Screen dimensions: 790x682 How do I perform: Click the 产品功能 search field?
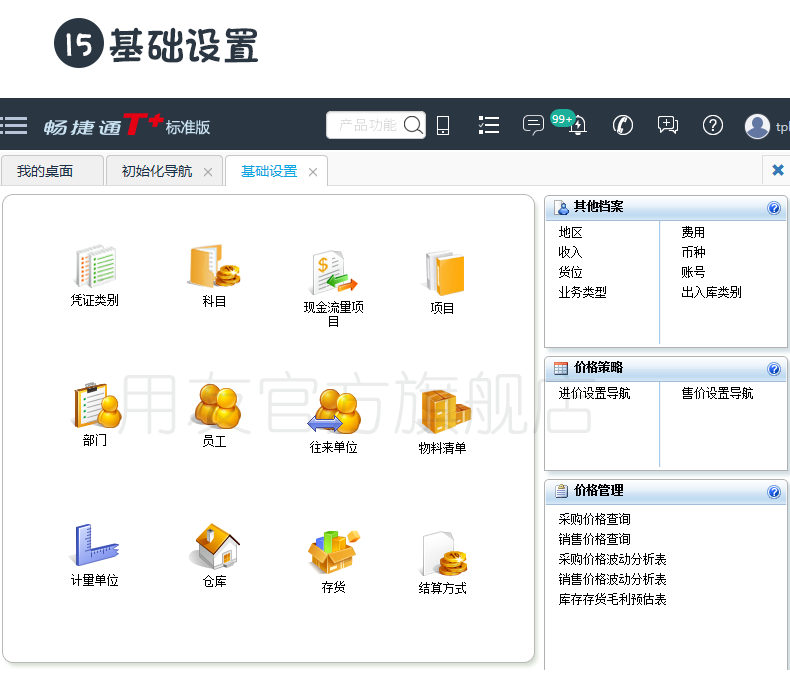click(369, 125)
